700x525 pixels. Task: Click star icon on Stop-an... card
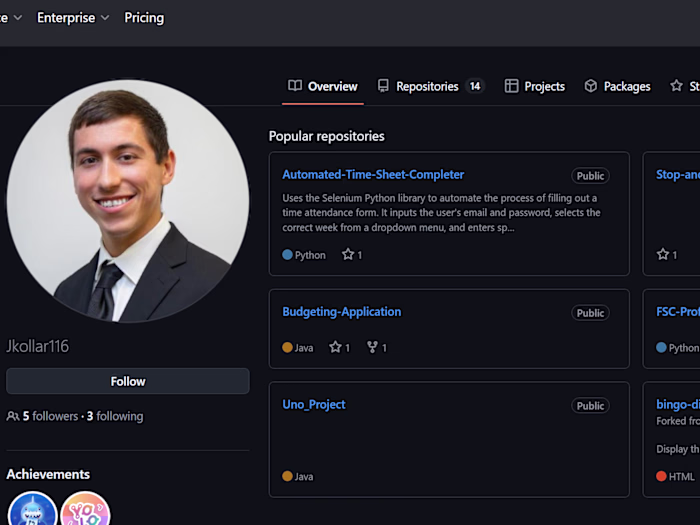coord(662,254)
